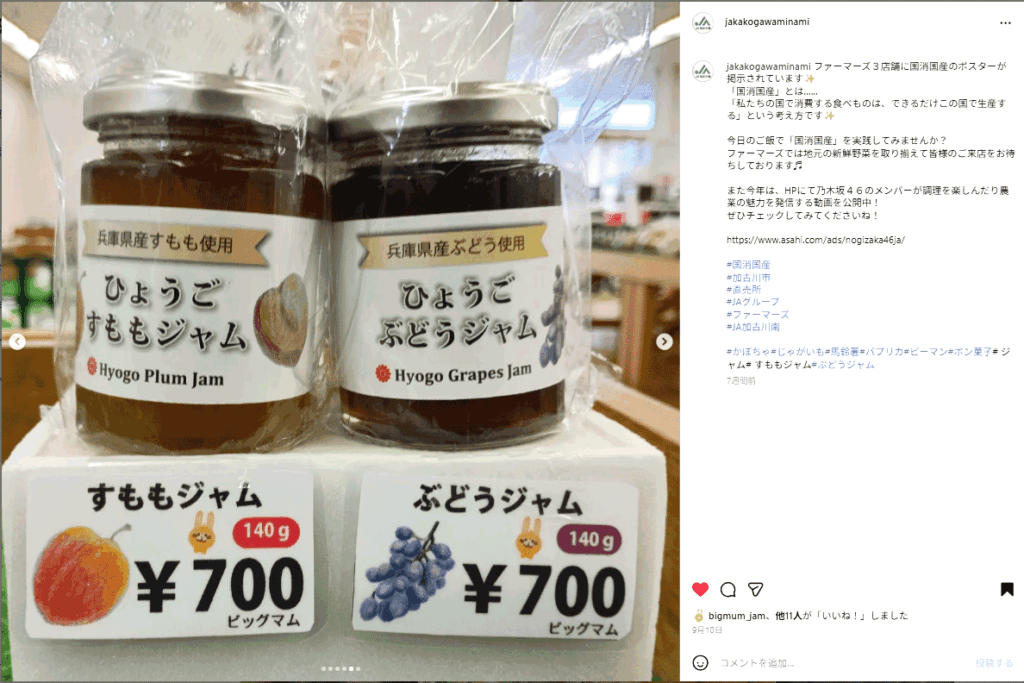Open the #JAグループ hashtag
Screen dimensions: 1024x683
pos(753,302)
